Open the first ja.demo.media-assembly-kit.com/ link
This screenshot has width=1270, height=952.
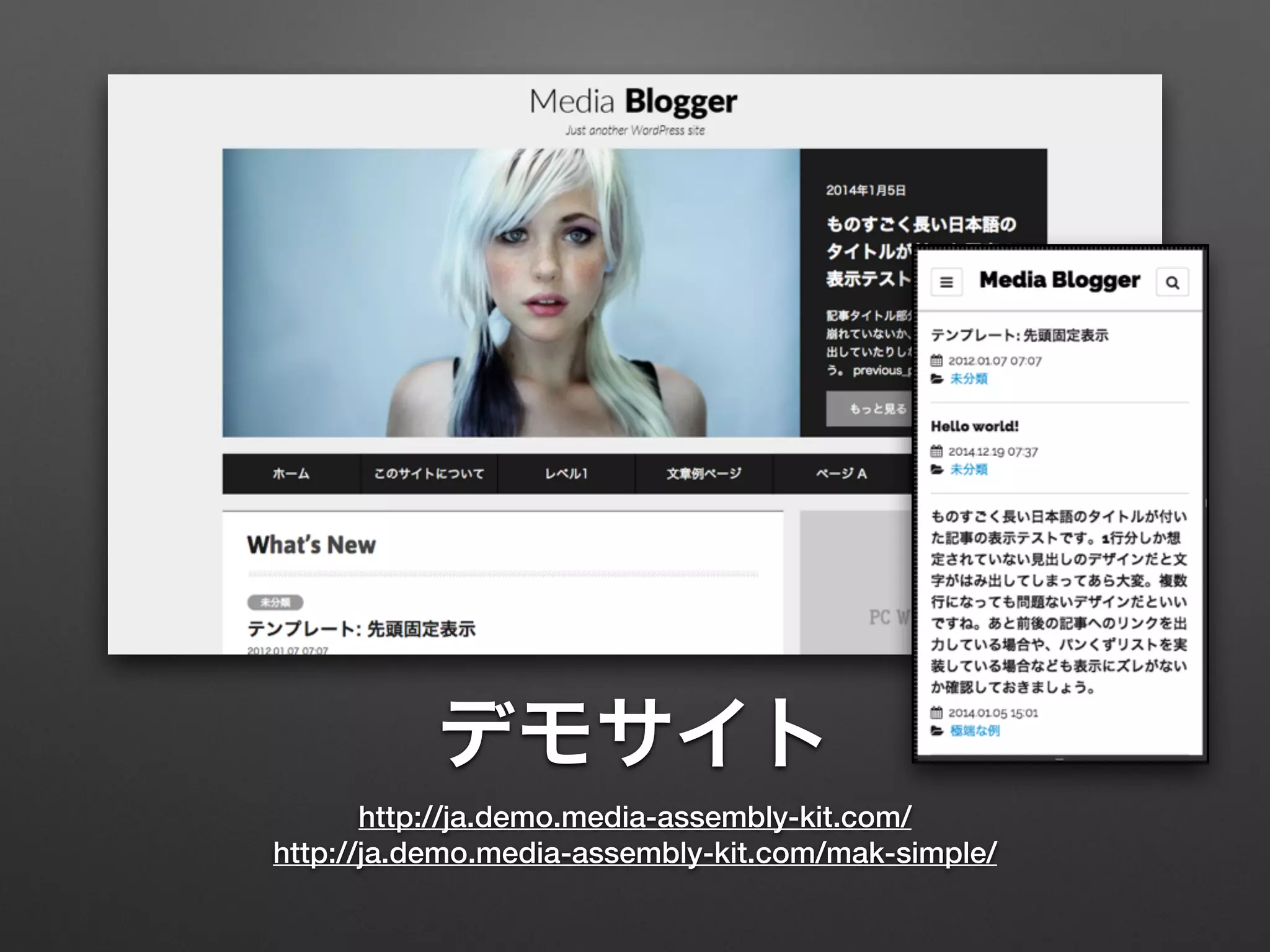click(x=634, y=818)
